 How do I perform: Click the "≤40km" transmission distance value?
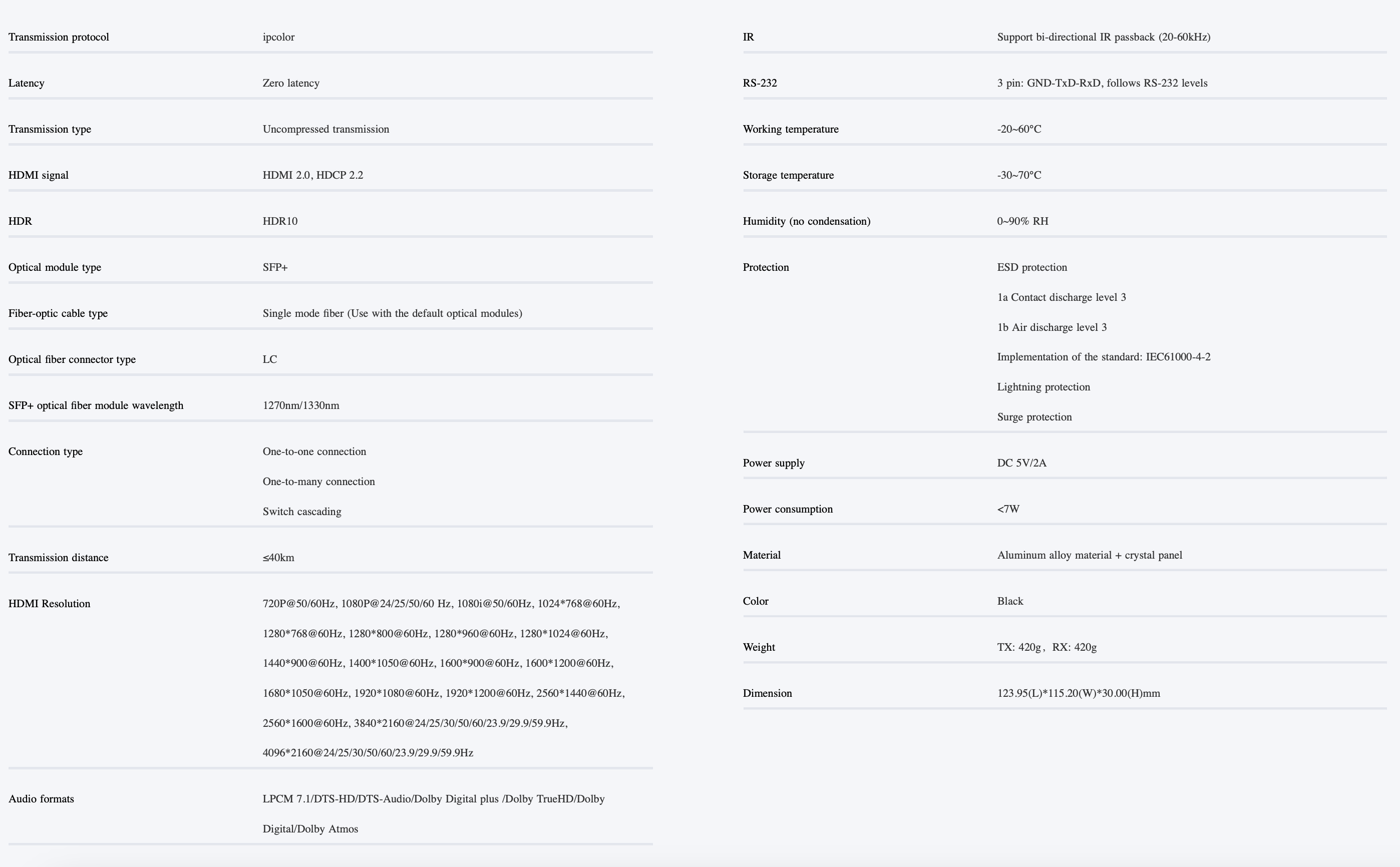coord(278,557)
